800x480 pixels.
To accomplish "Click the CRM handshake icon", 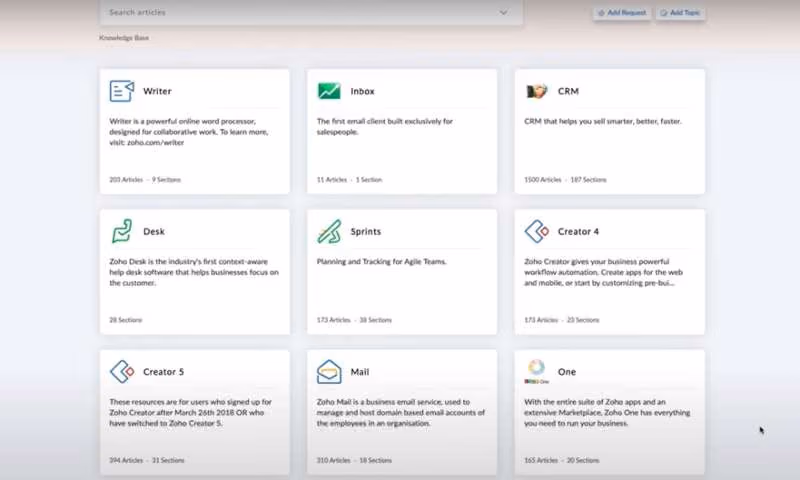I will (x=536, y=91).
